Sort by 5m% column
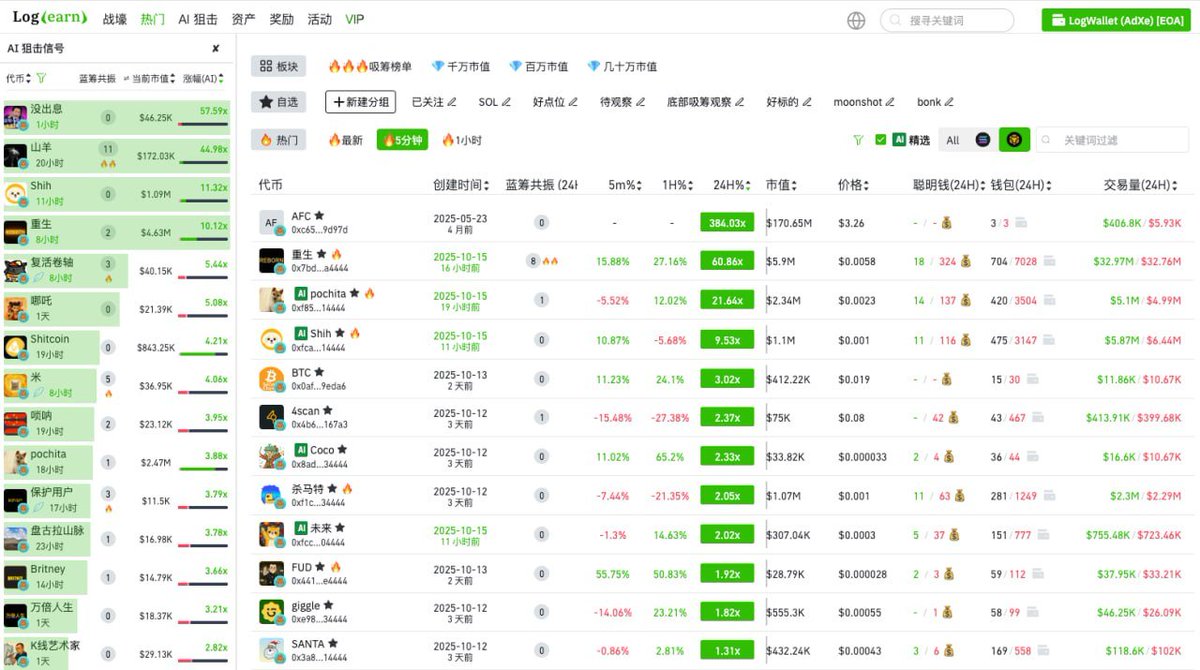 [x=625, y=185]
